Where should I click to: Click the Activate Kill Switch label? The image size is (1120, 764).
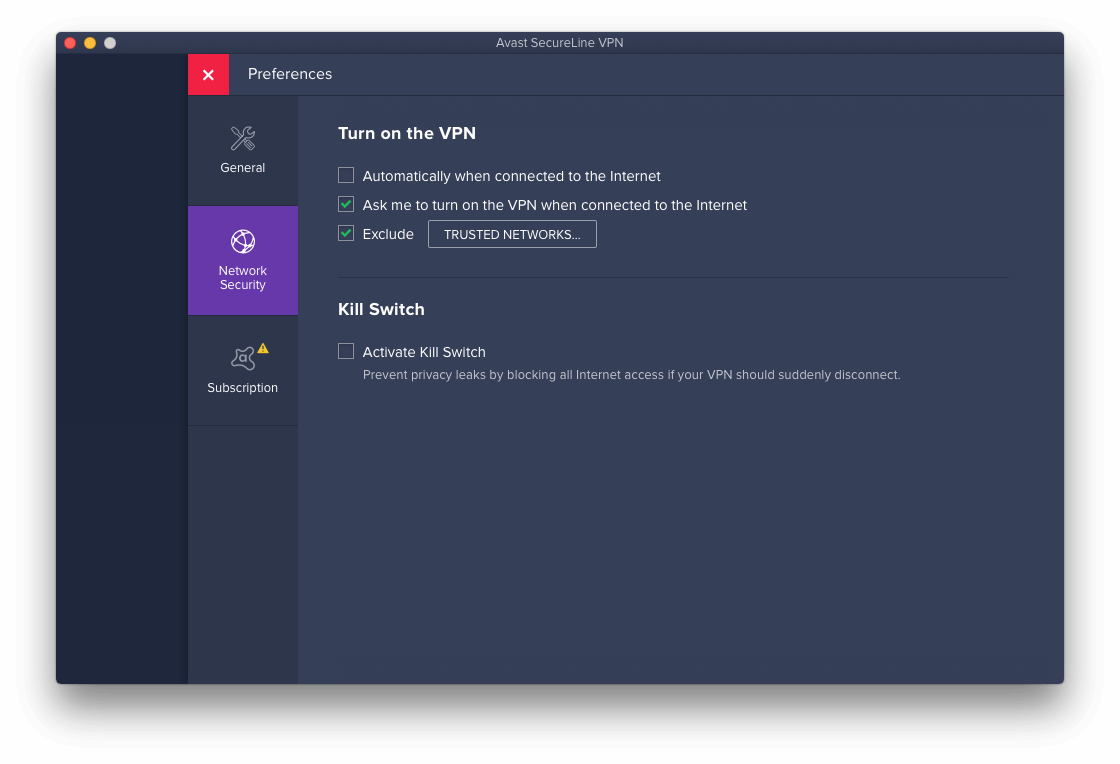click(424, 352)
